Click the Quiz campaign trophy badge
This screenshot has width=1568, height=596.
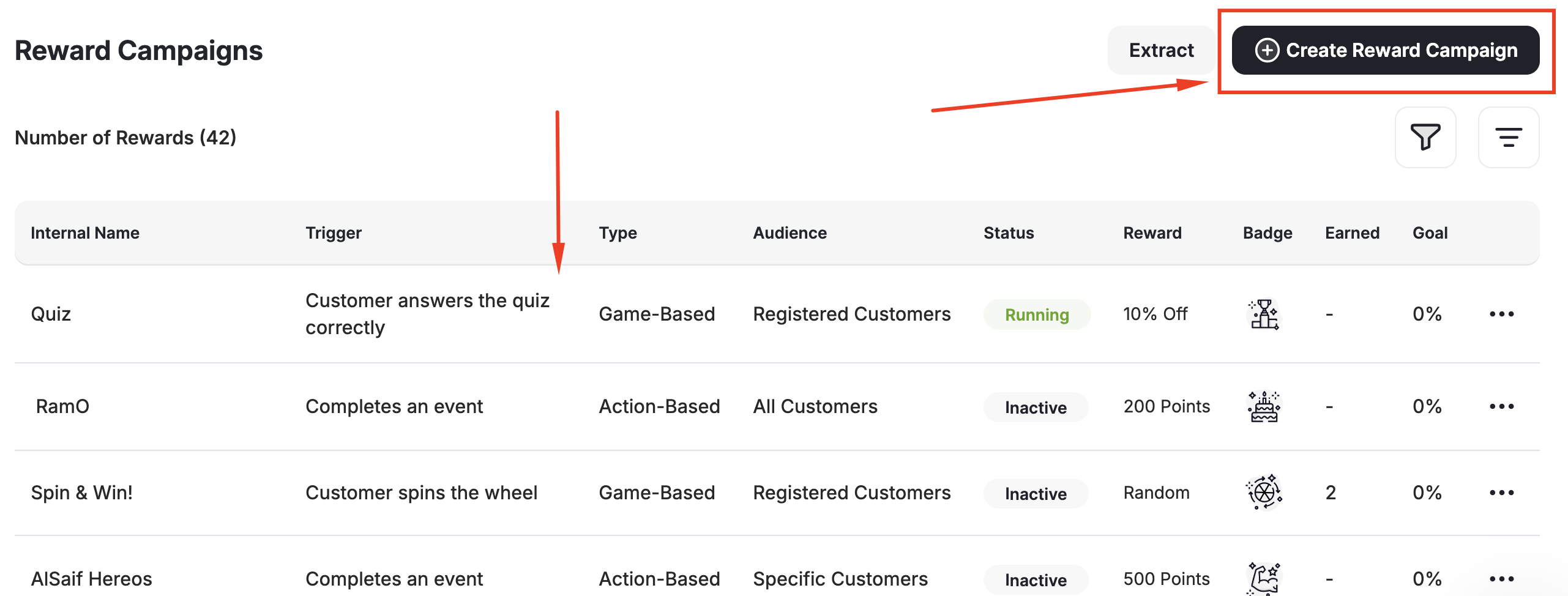pyautogui.click(x=1264, y=314)
